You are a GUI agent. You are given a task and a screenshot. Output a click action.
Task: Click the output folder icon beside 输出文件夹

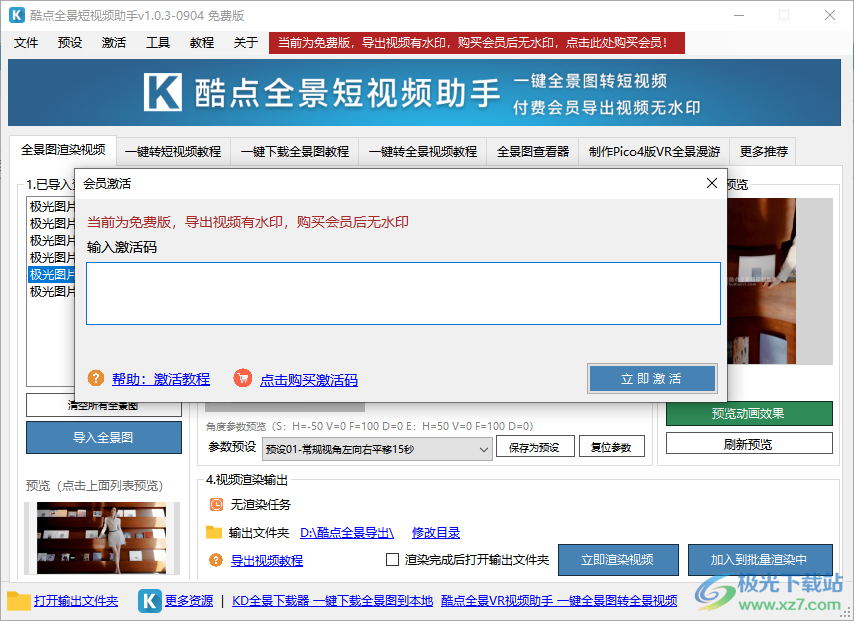pyautogui.click(x=214, y=532)
